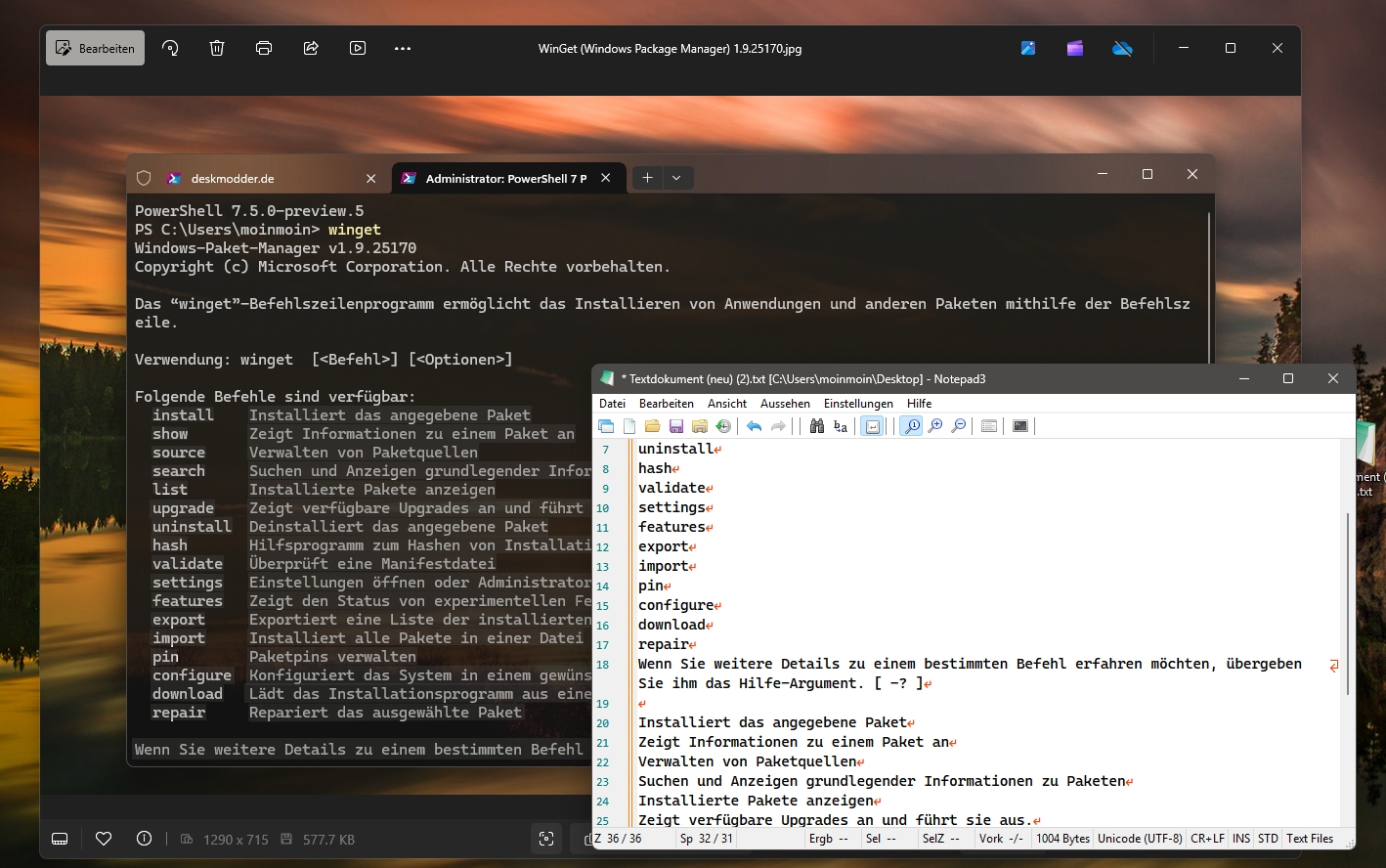Viewport: 1386px width, 868px height.
Task: Zoom out on Notepad3 text
Action: (x=959, y=426)
